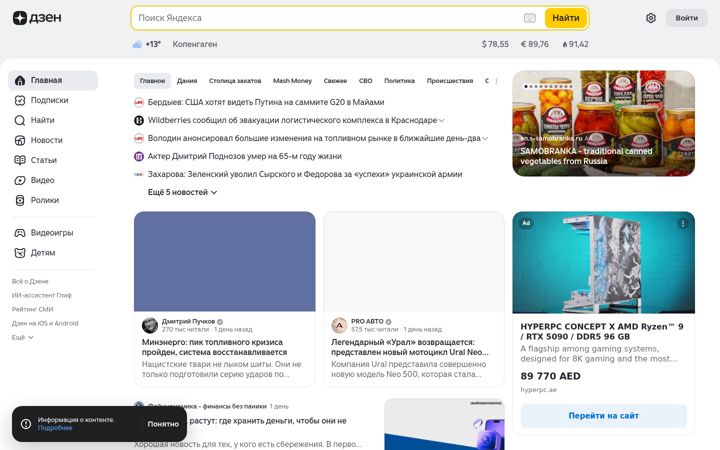
Task: Click the Войти login button
Action: [686, 18]
